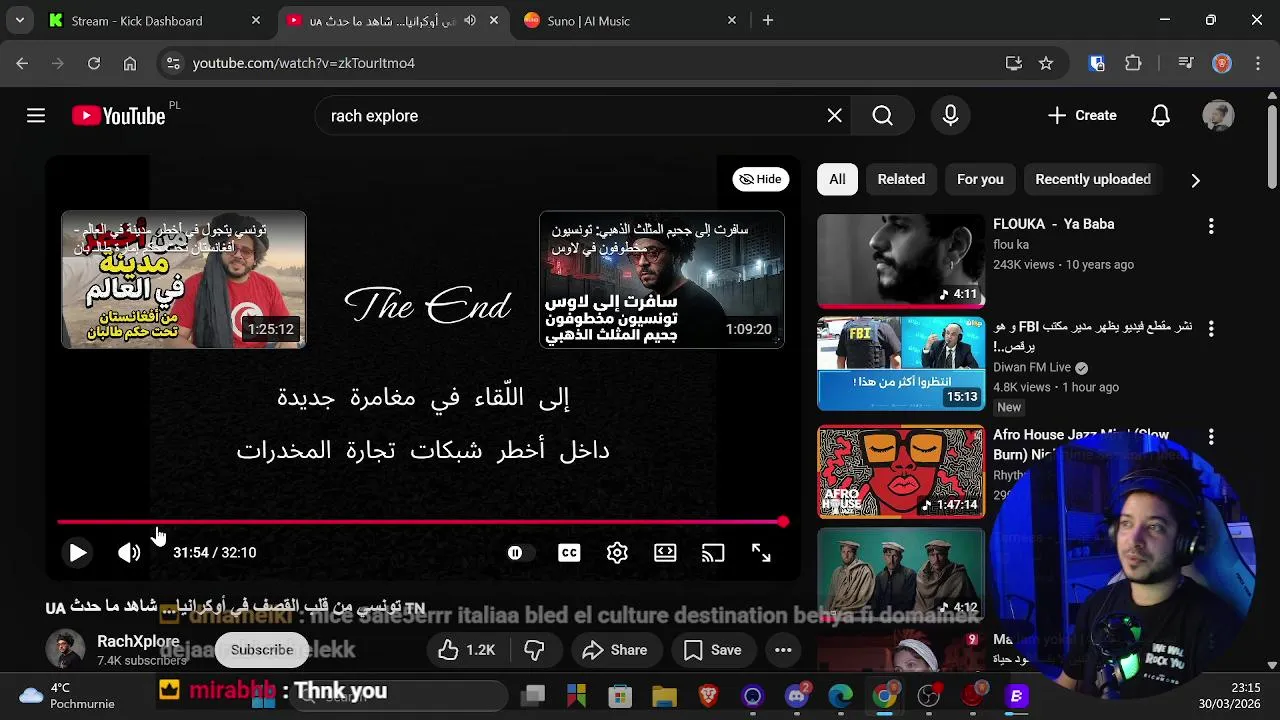Save the video to a playlist
The height and width of the screenshot is (720, 1280).
tap(712, 650)
